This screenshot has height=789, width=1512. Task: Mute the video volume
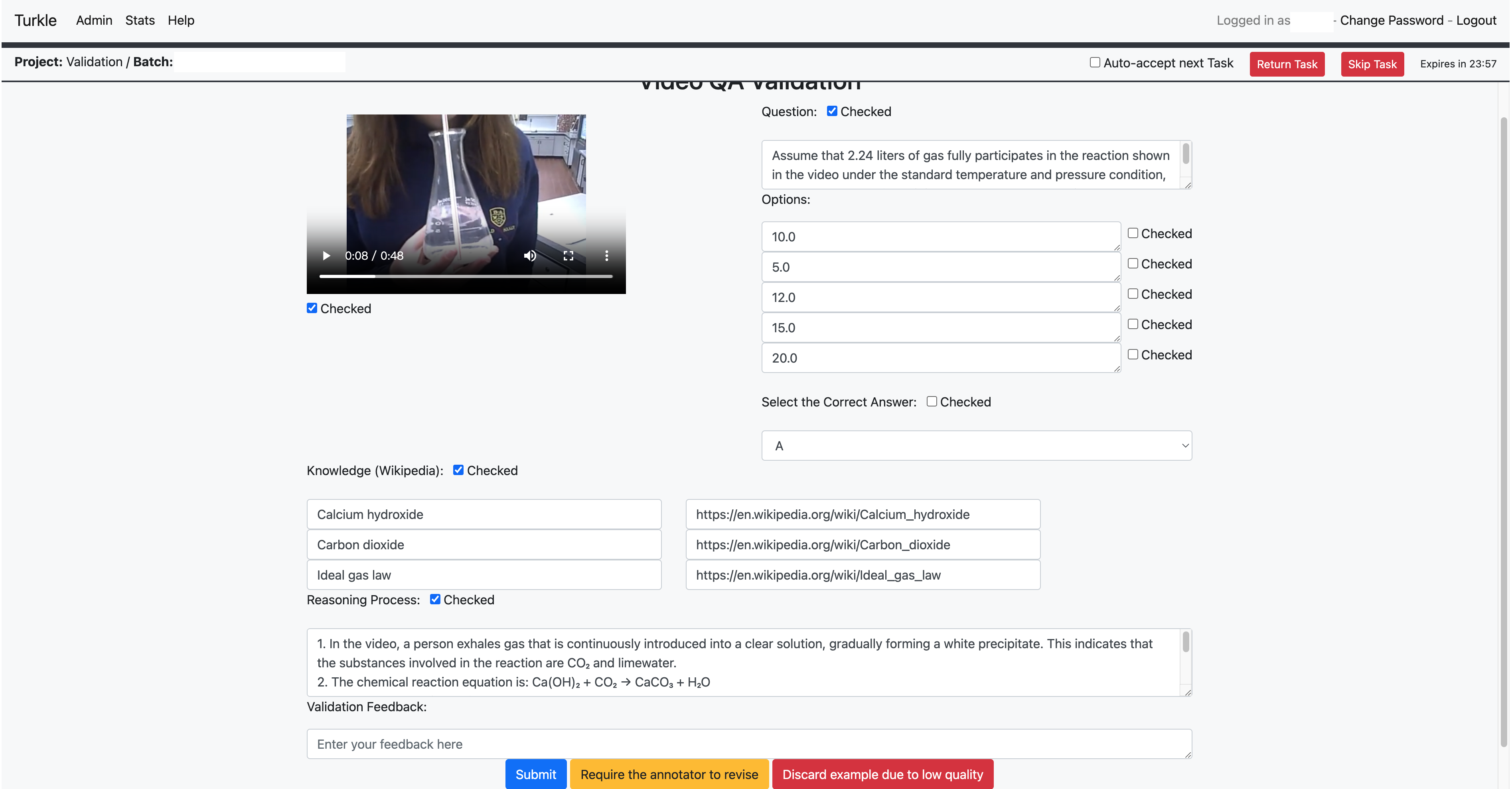click(x=529, y=255)
